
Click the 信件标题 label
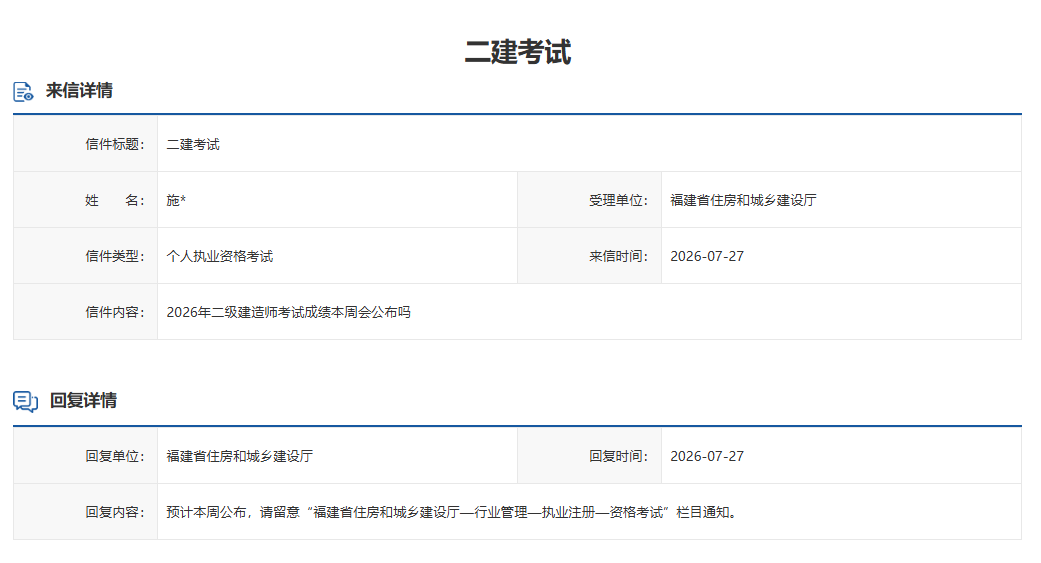(115, 144)
